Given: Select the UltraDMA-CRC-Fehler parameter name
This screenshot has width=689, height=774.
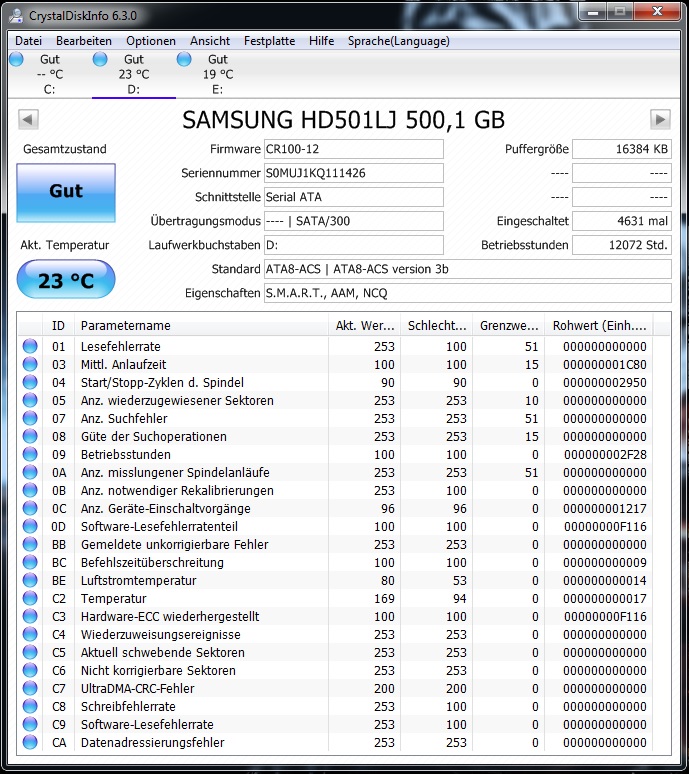Looking at the screenshot, I should pos(138,689).
